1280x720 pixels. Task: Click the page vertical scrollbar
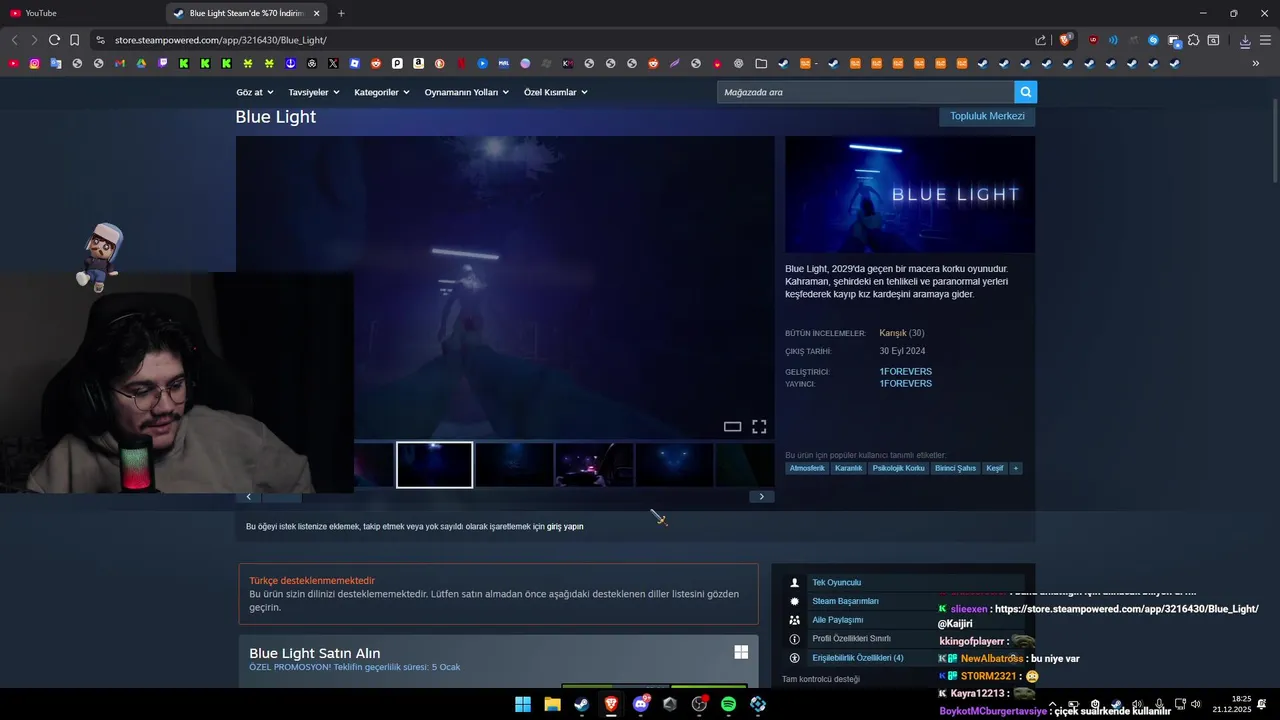[x=1275, y=140]
